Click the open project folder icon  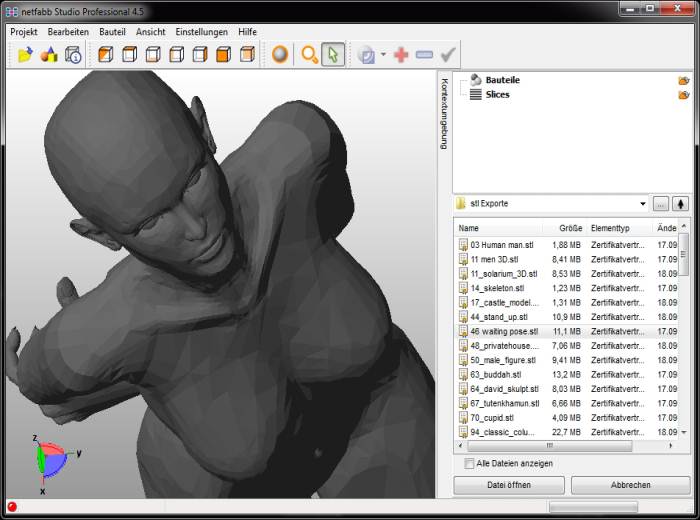[x=25, y=55]
